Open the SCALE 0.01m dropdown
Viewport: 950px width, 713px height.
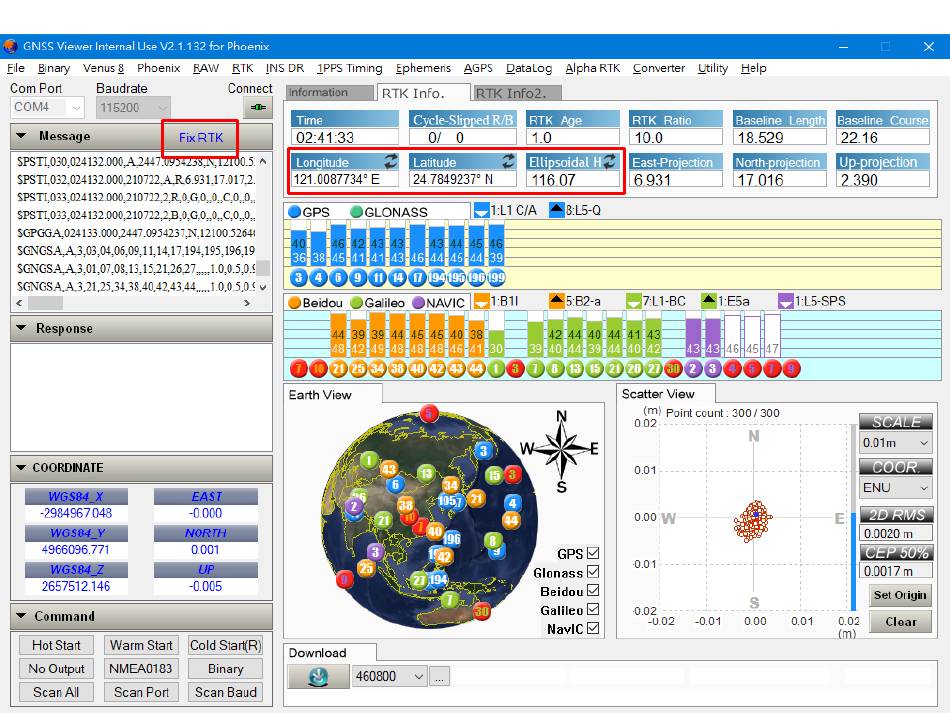[895, 443]
